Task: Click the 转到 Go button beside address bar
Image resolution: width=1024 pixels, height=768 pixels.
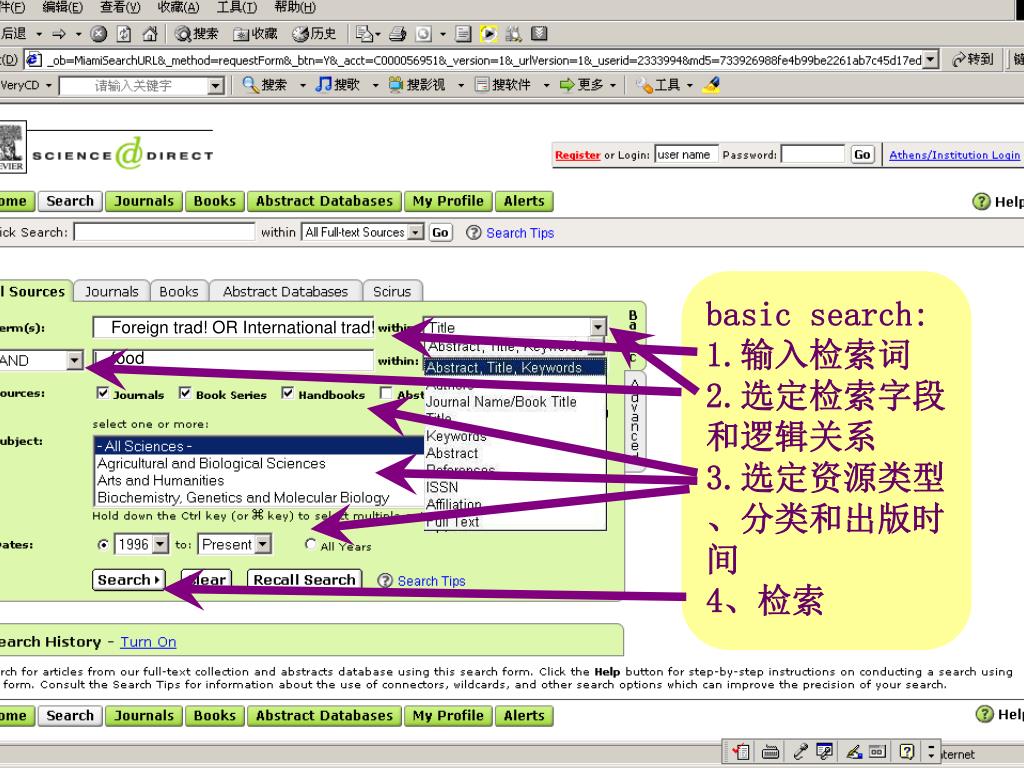Action: [x=972, y=59]
